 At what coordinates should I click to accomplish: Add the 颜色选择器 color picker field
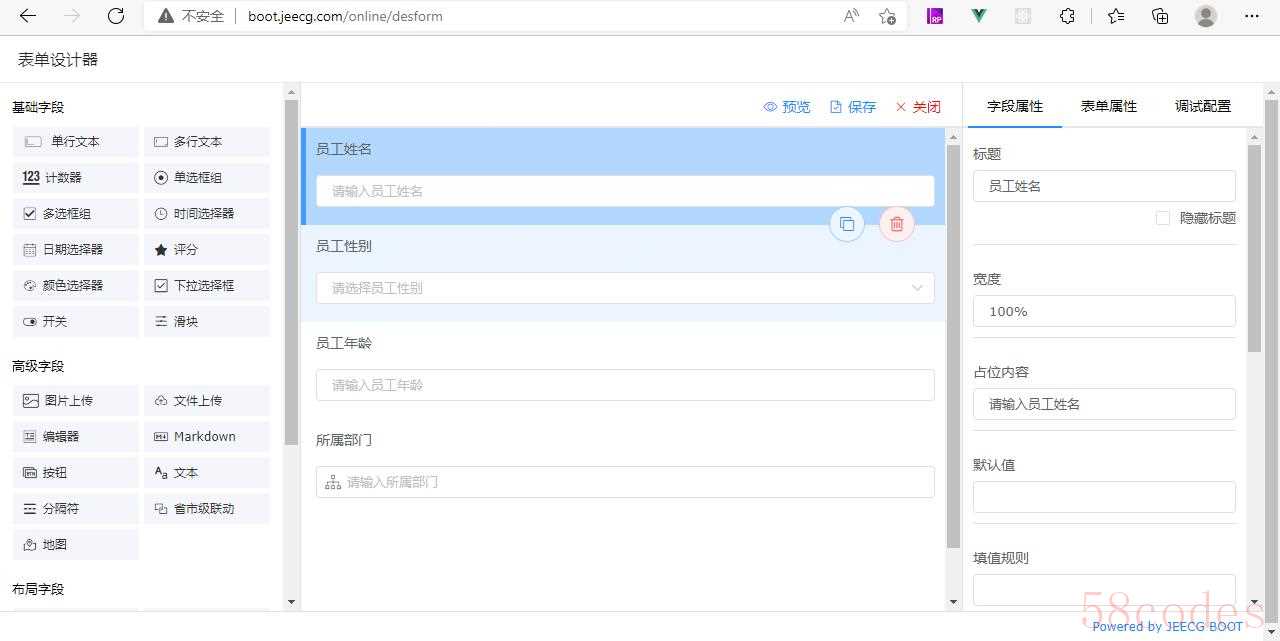point(76,286)
